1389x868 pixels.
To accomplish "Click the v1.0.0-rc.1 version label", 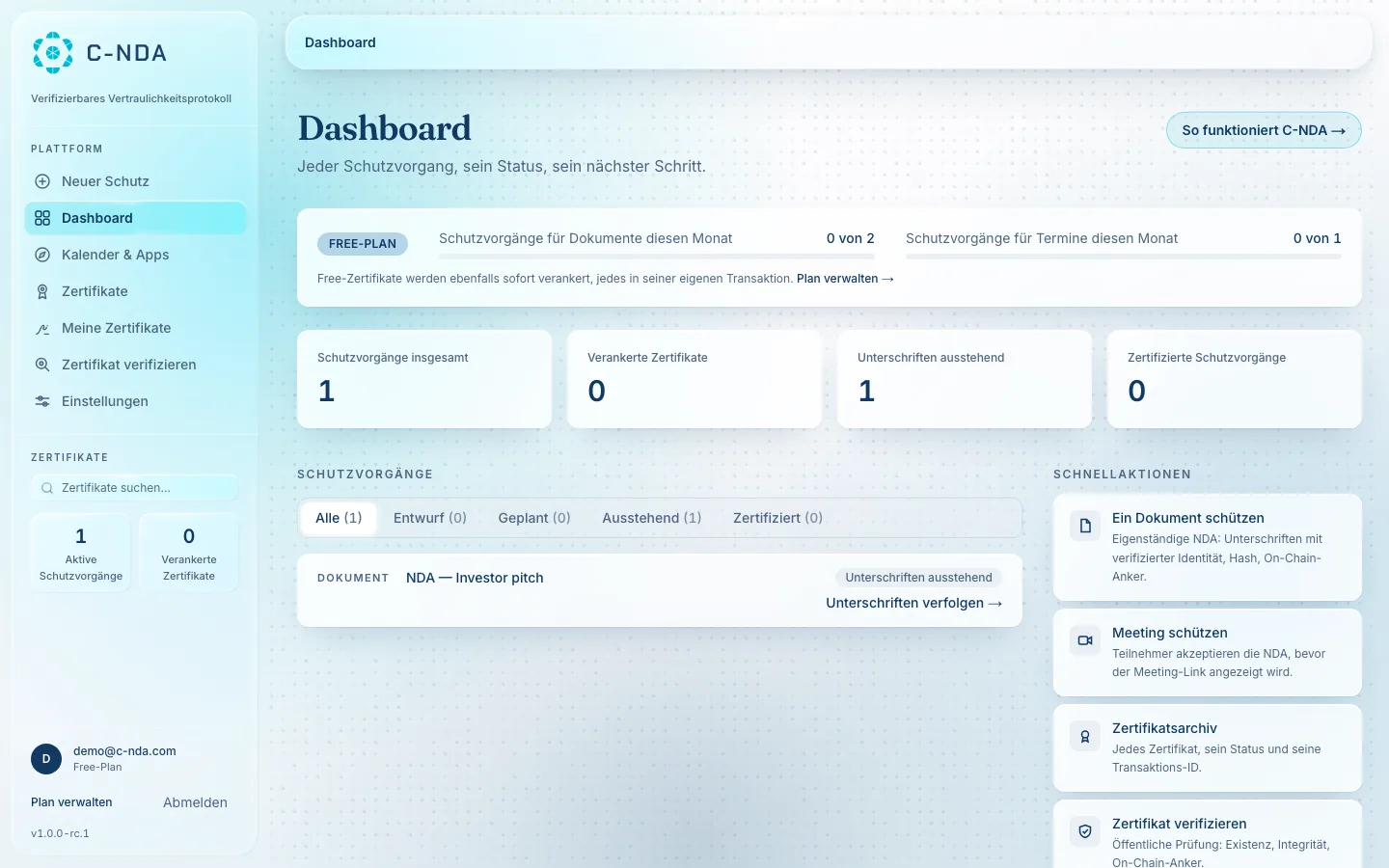I will click(60, 833).
